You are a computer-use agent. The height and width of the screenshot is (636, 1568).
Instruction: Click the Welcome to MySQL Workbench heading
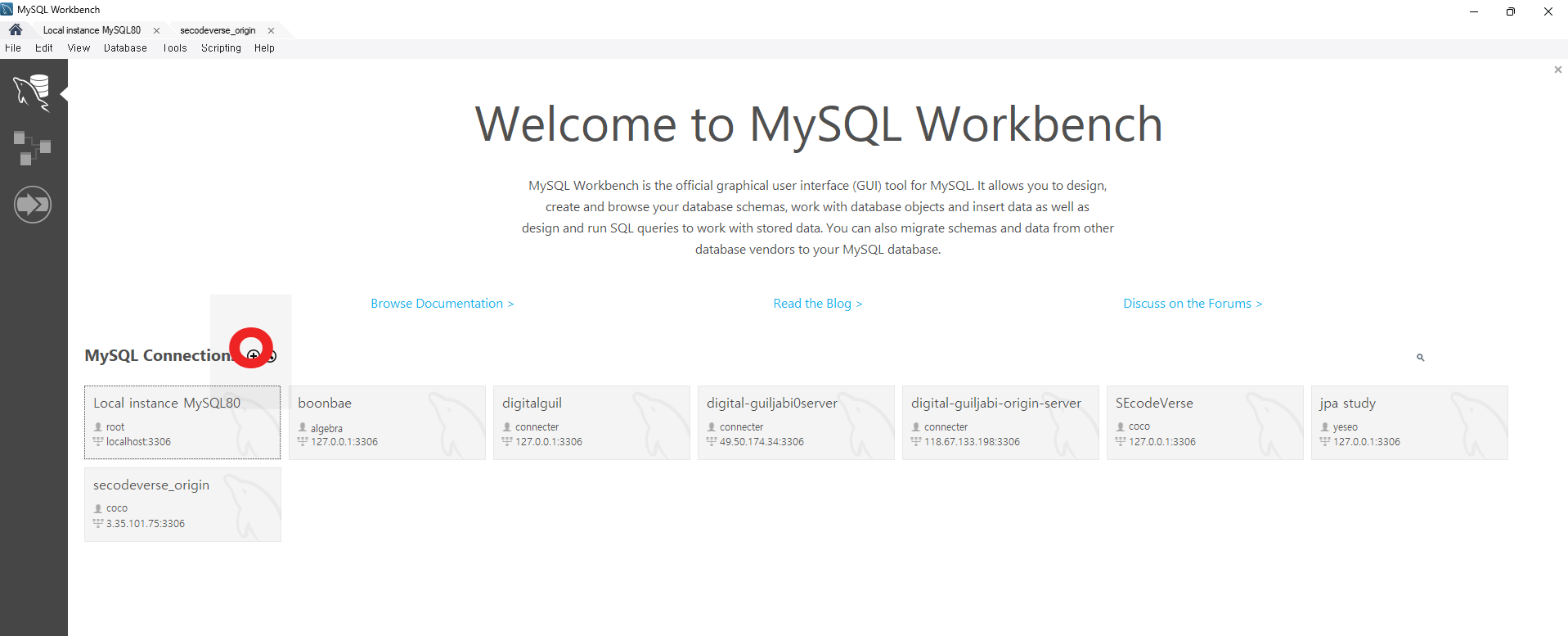pos(818,124)
